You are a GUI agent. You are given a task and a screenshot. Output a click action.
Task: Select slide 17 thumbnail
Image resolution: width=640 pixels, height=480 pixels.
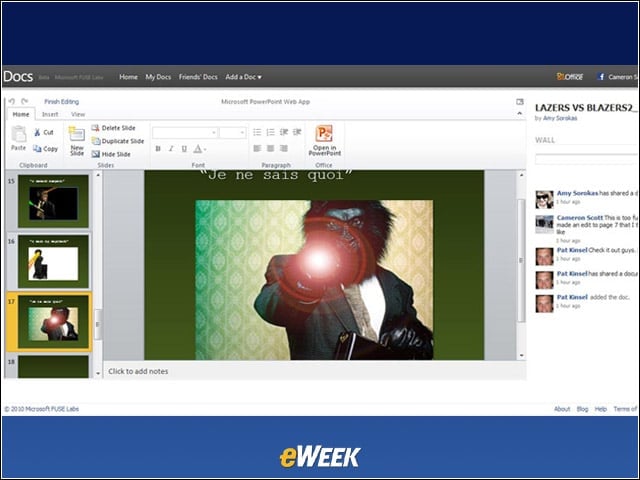click(53, 322)
